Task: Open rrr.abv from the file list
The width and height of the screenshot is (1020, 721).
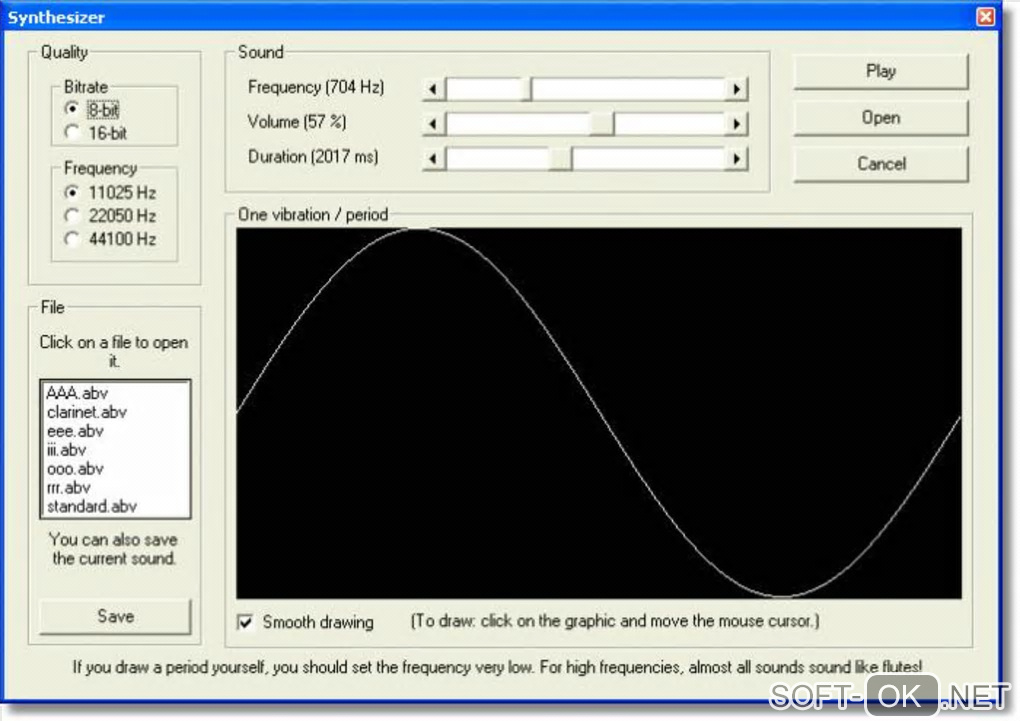Action: click(115, 487)
